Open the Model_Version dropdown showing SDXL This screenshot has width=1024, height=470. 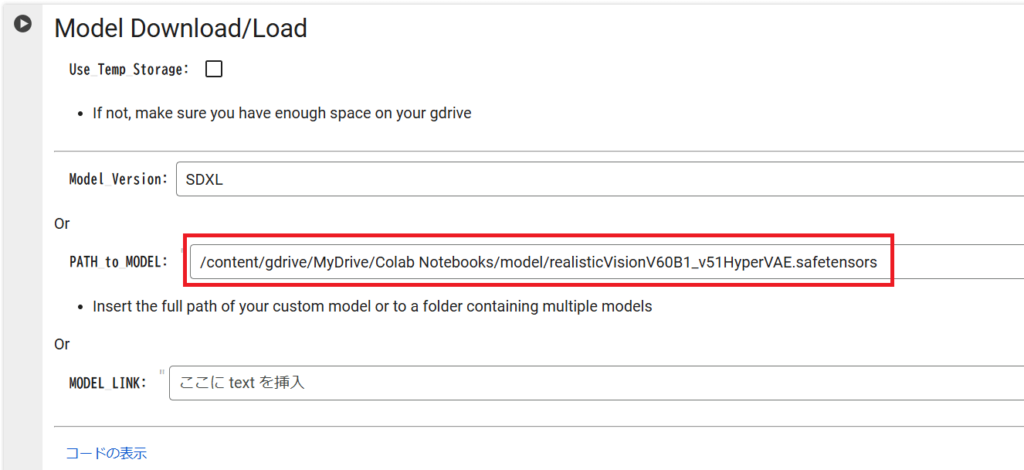tap(598, 180)
